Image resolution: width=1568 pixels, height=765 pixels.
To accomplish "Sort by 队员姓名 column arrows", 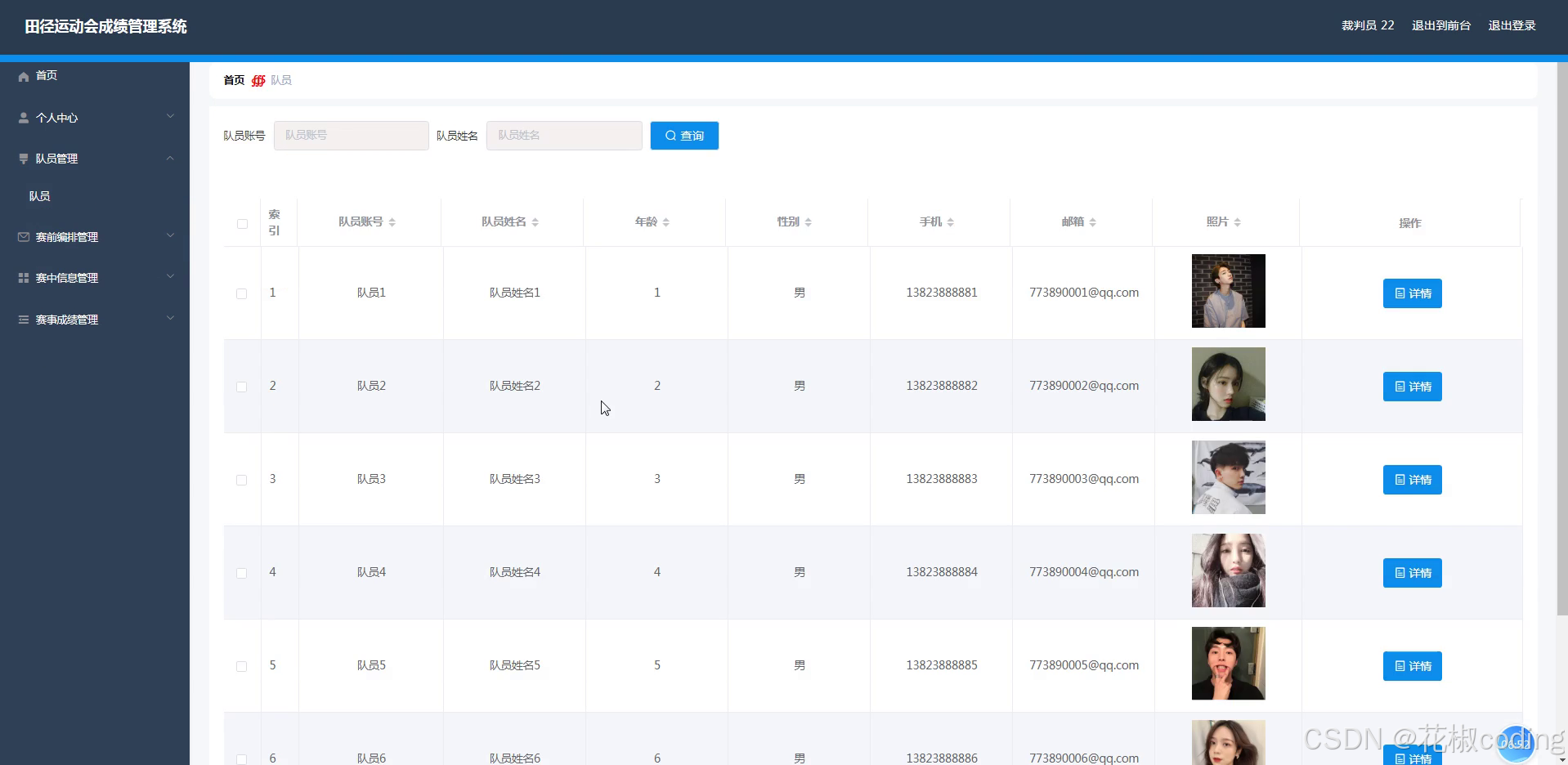I will click(535, 222).
